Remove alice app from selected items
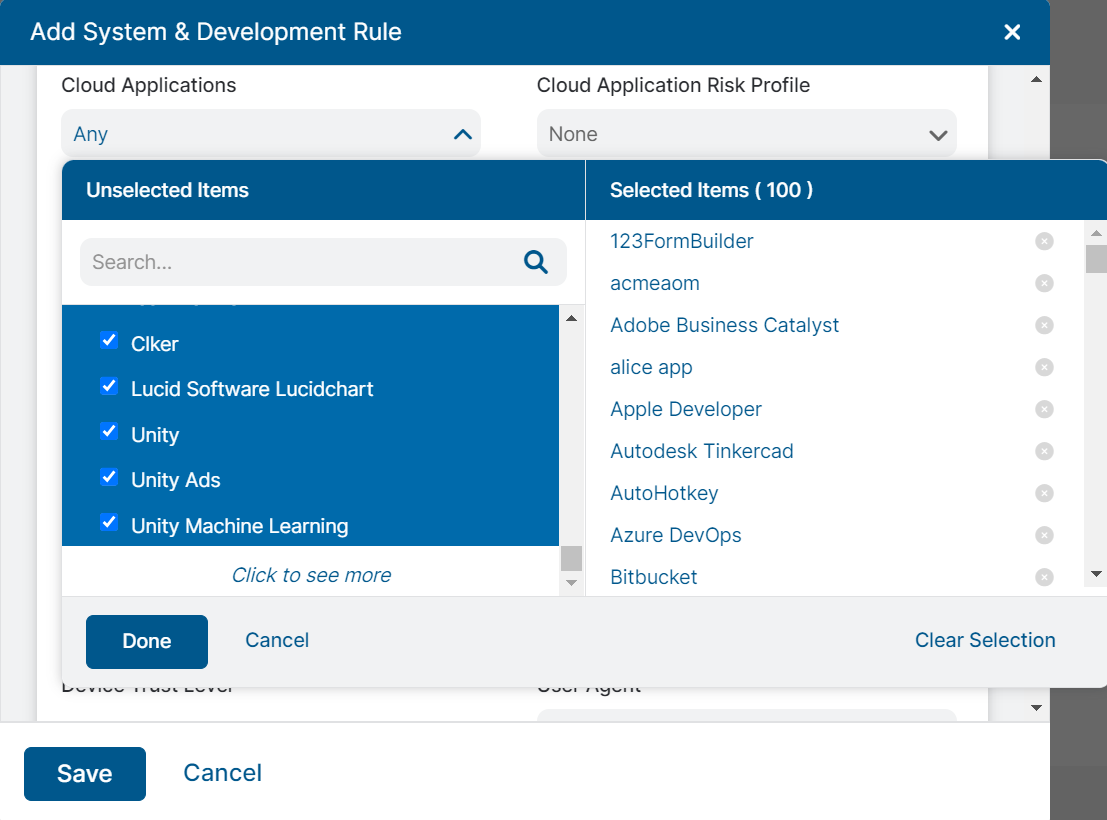This screenshot has width=1107, height=820. pos(1044,367)
